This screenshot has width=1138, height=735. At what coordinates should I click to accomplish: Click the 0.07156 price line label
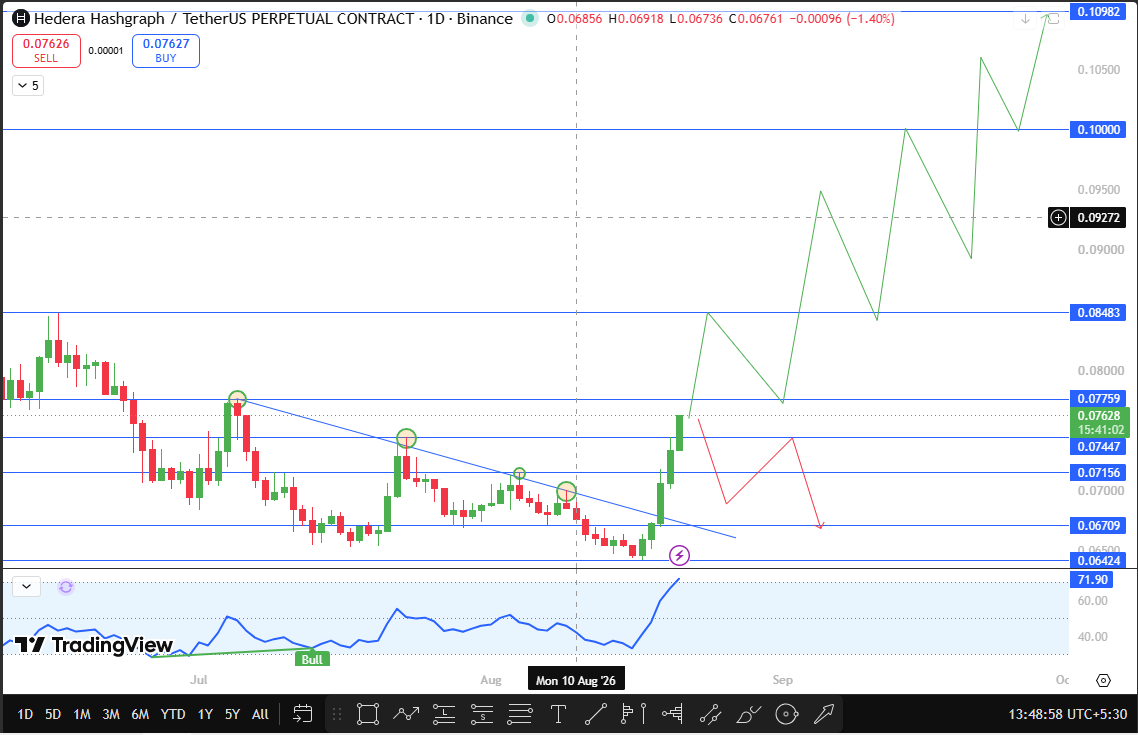coord(1098,472)
